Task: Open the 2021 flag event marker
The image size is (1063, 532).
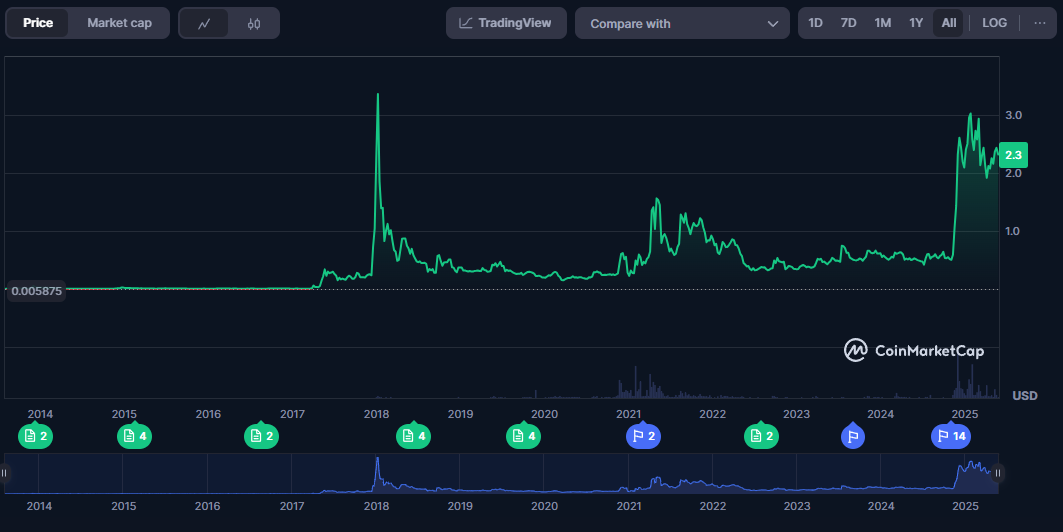Action: click(x=643, y=436)
